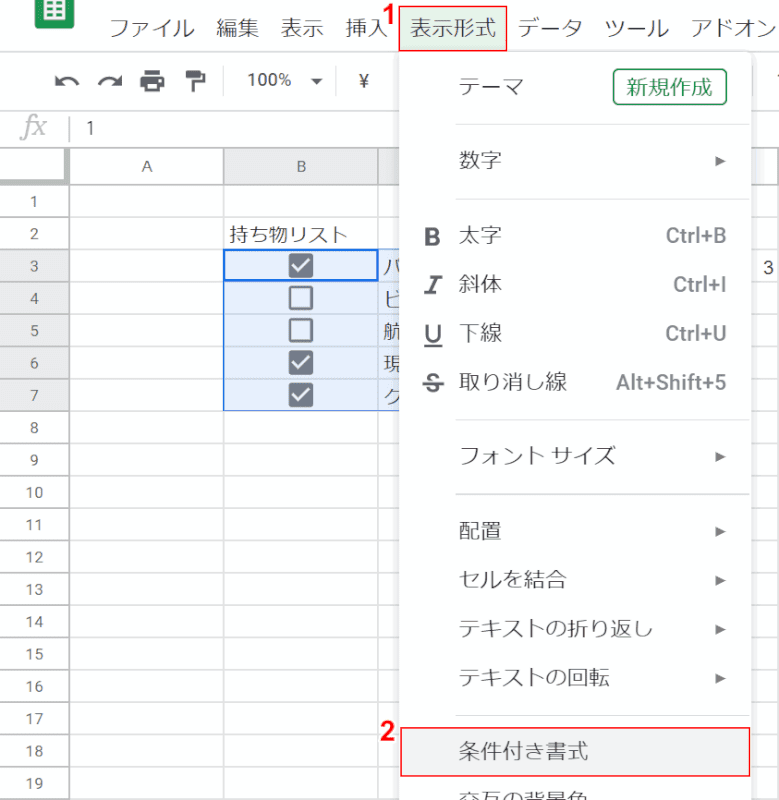
Task: Expand the セルを結合 submenu
Action: (575, 580)
